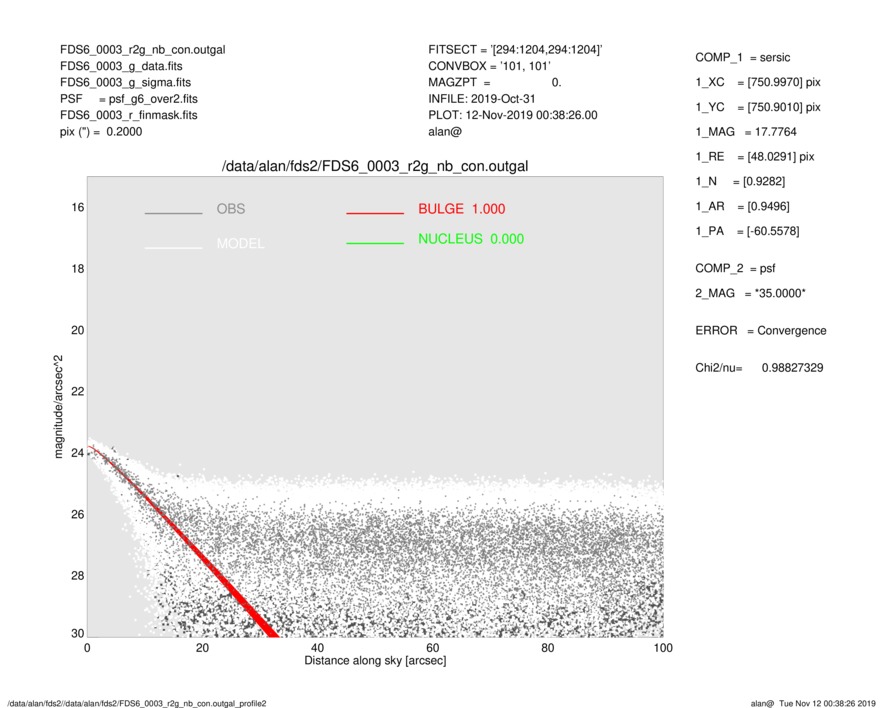
Task: Click the 1_XC = [750.9970] pix value
Action: [x=757, y=82]
